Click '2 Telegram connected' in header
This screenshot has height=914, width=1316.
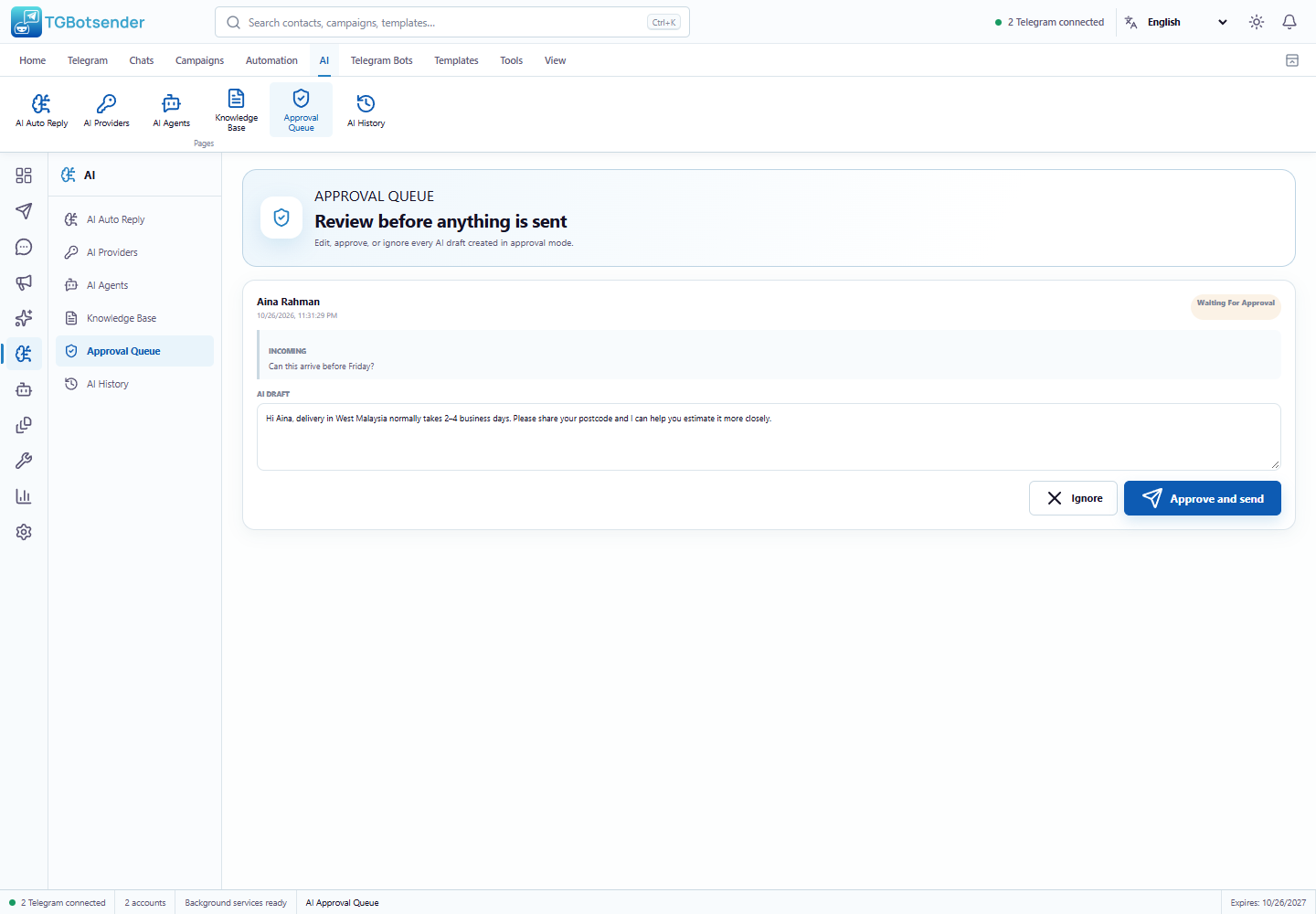coord(1049,22)
